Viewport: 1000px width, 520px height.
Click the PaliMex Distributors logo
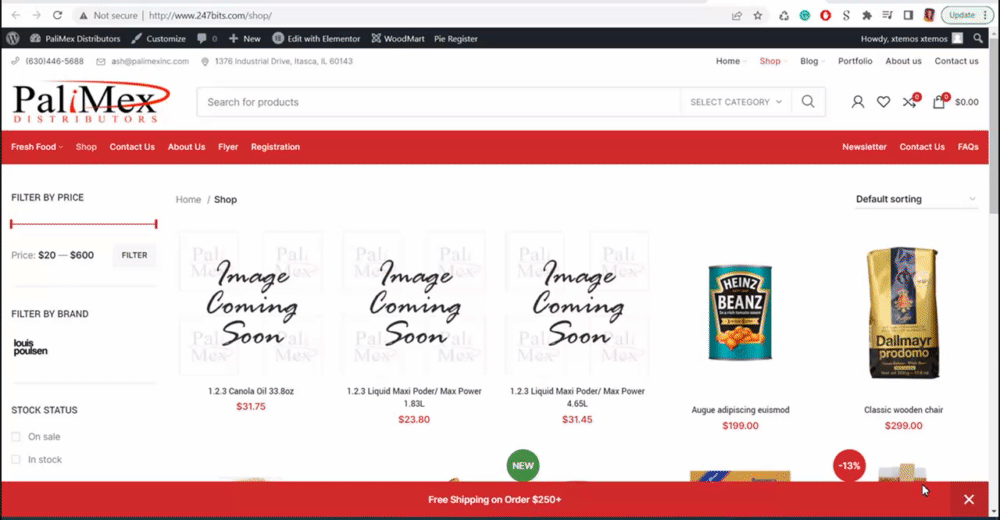tap(91, 101)
